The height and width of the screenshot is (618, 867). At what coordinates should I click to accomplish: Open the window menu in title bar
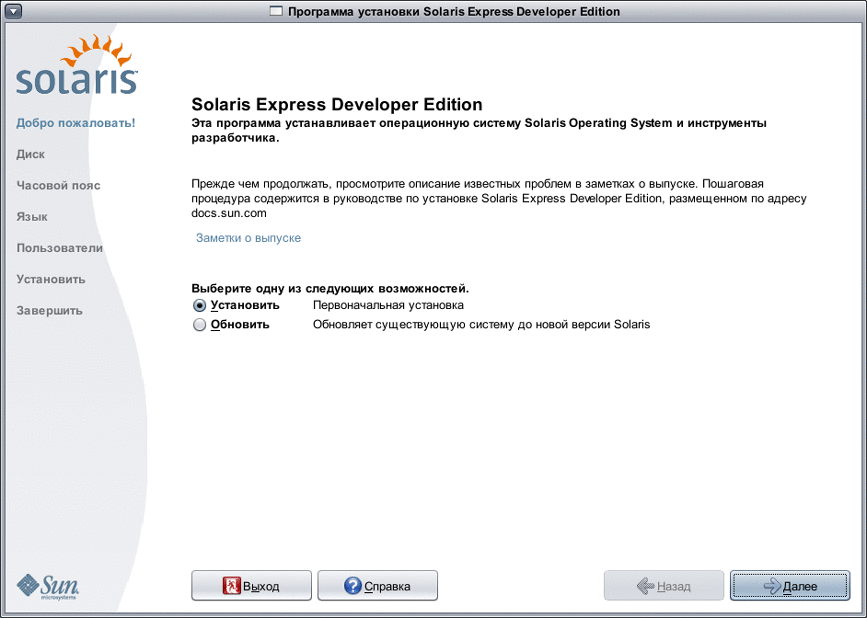[13, 11]
